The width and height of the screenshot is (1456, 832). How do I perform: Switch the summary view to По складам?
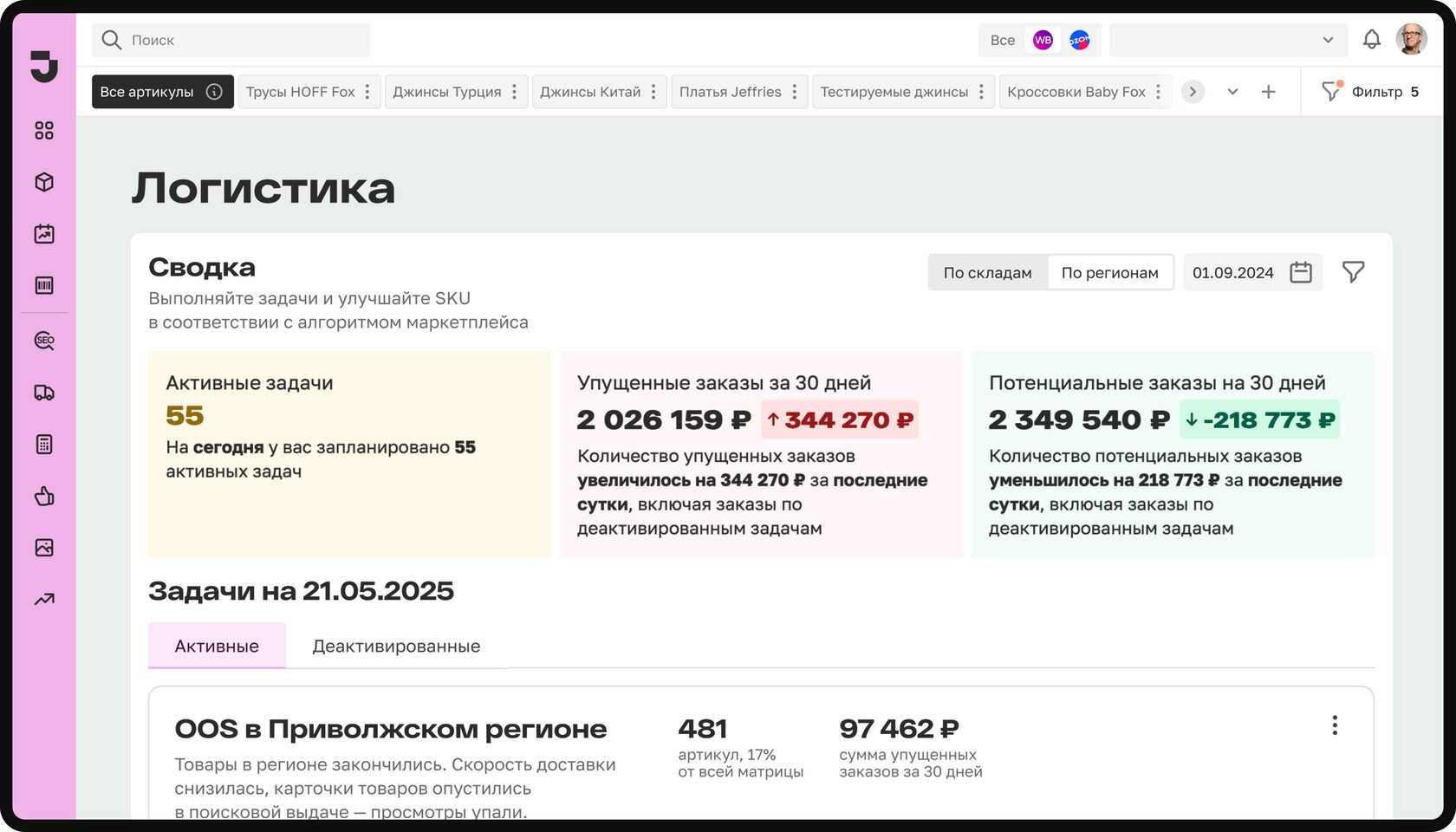[x=987, y=272]
